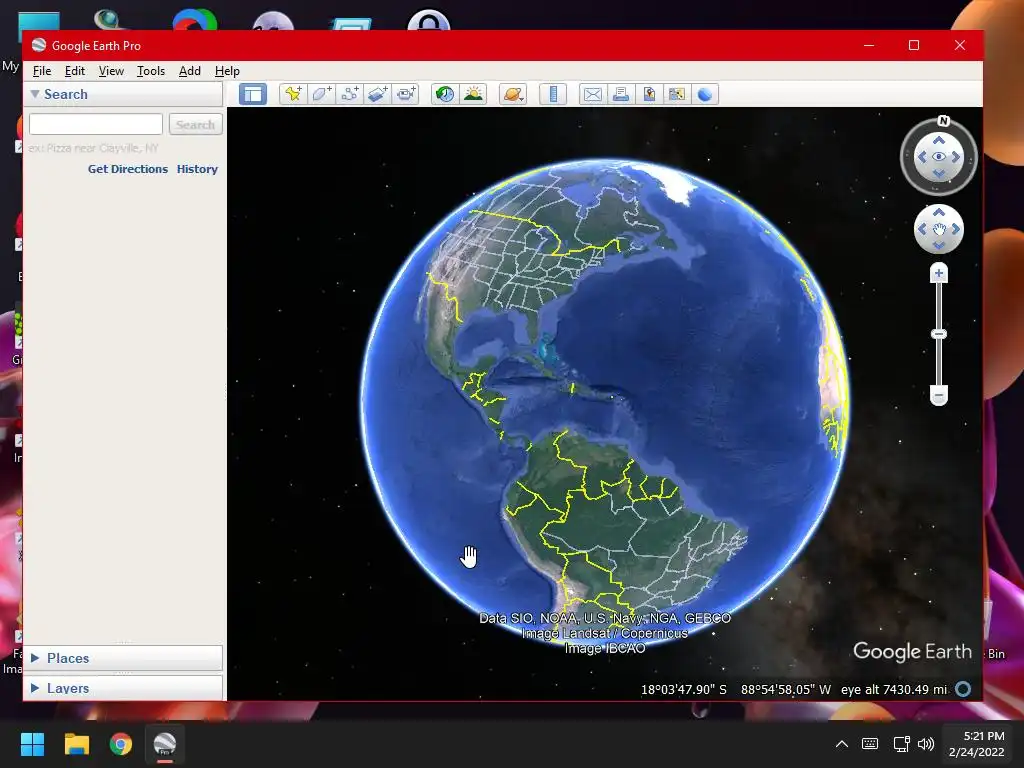Open volume control in system tray
The image size is (1024, 768).
tap(926, 744)
